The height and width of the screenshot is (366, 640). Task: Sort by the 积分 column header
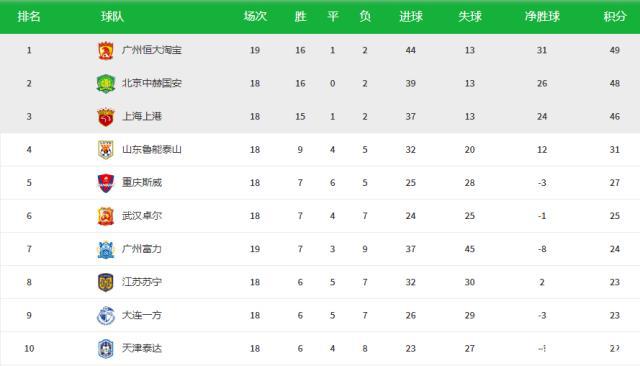[615, 16]
